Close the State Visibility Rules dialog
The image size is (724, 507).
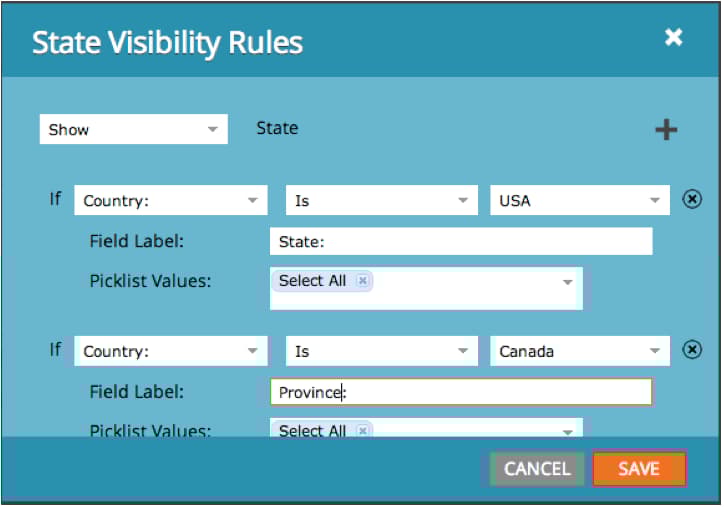tap(673, 38)
